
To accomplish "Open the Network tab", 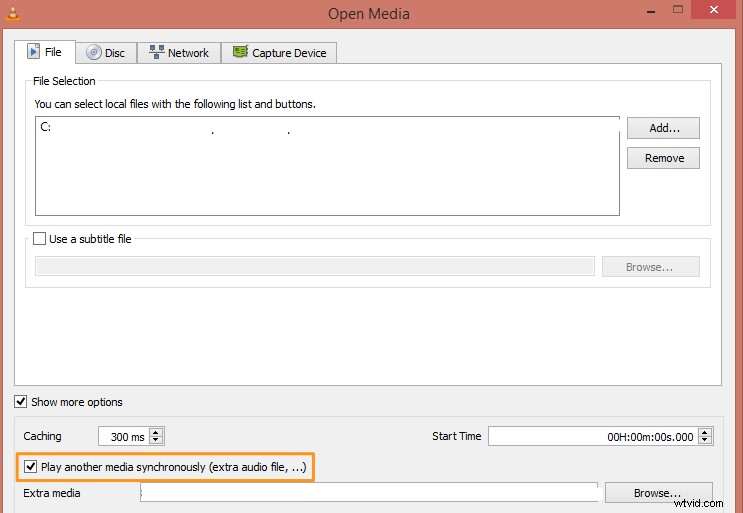I will coord(179,53).
